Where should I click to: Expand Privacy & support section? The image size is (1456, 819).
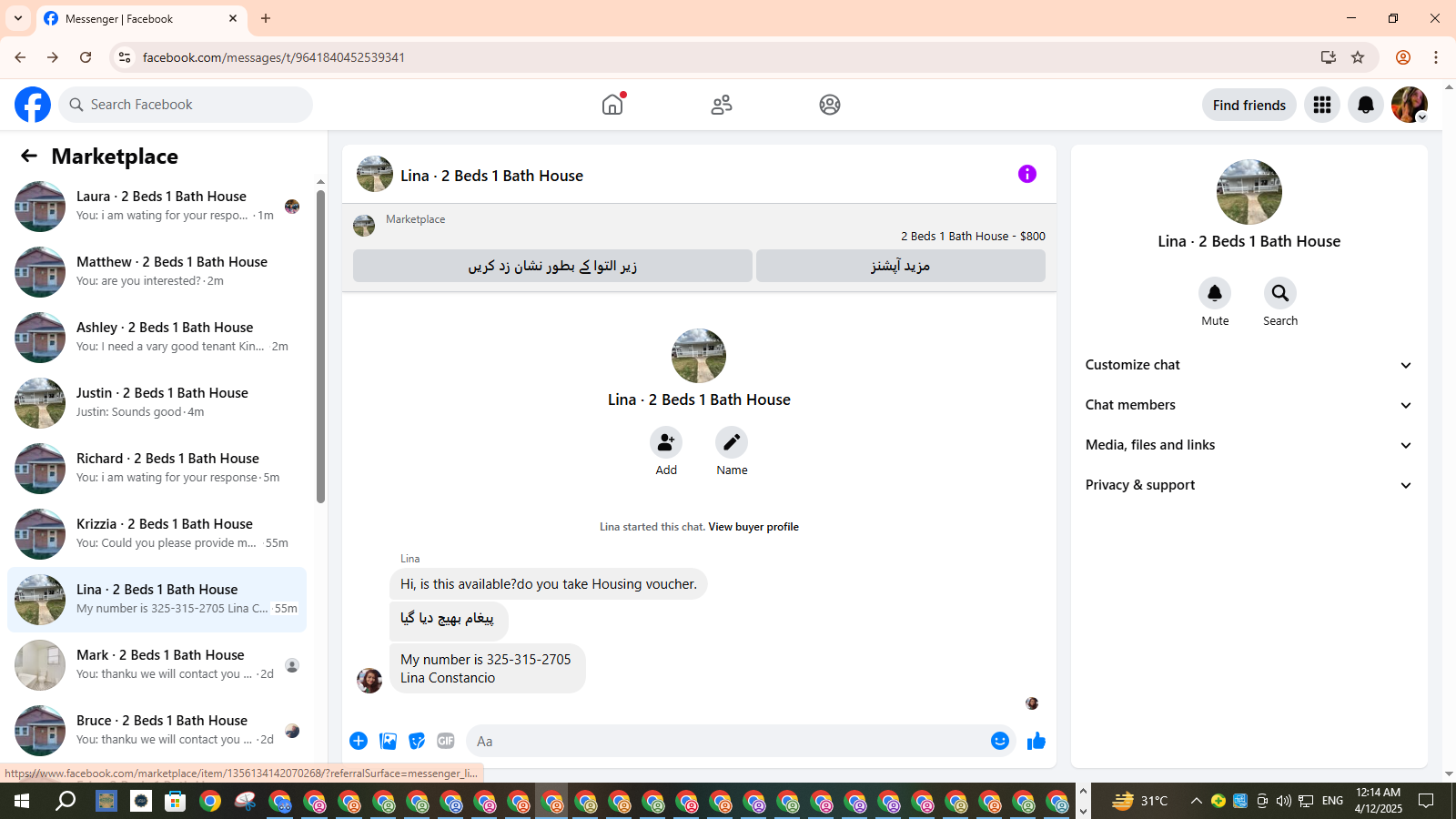point(1249,485)
